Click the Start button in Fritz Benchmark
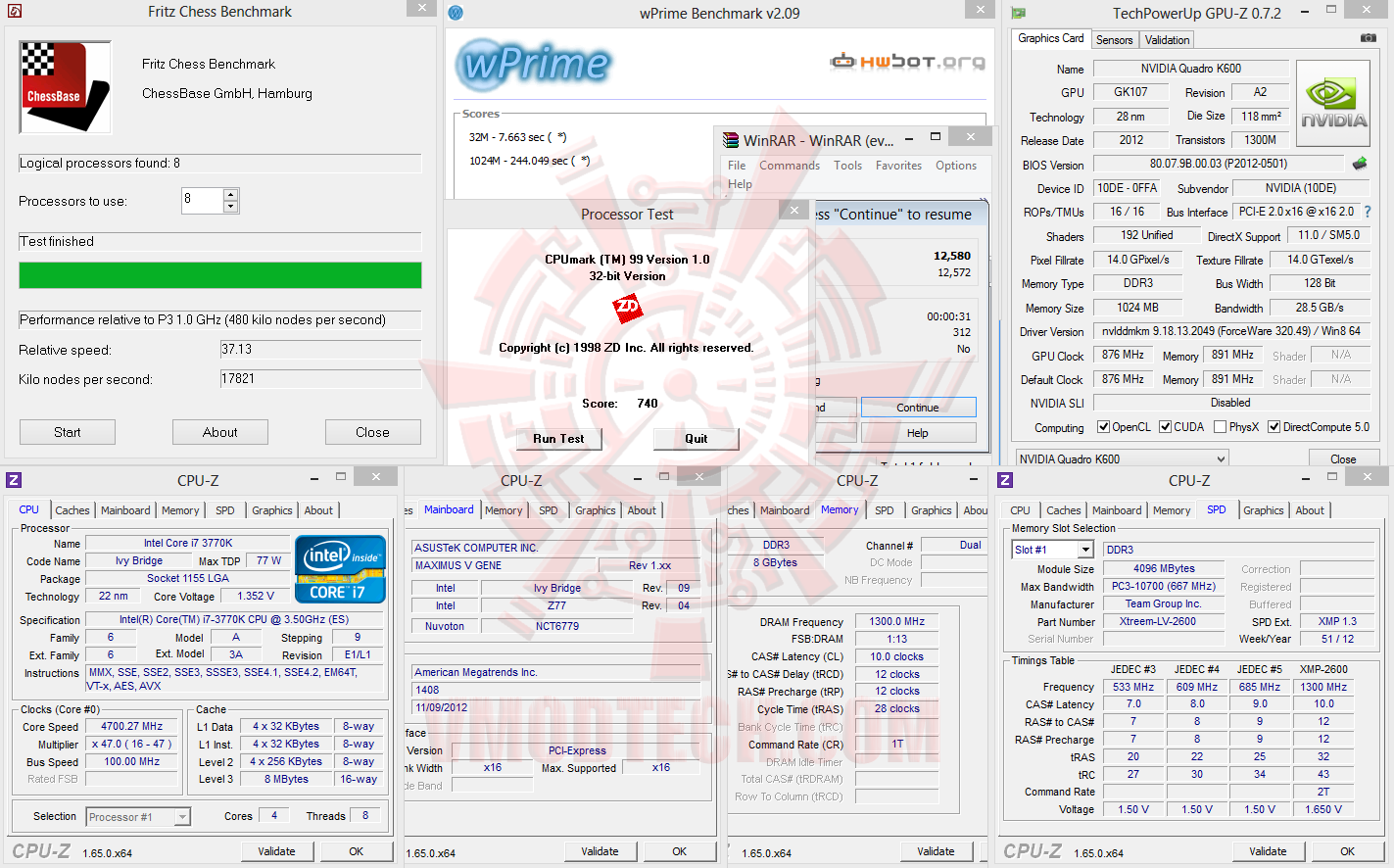Screen dimensions: 1394x868 (68, 432)
